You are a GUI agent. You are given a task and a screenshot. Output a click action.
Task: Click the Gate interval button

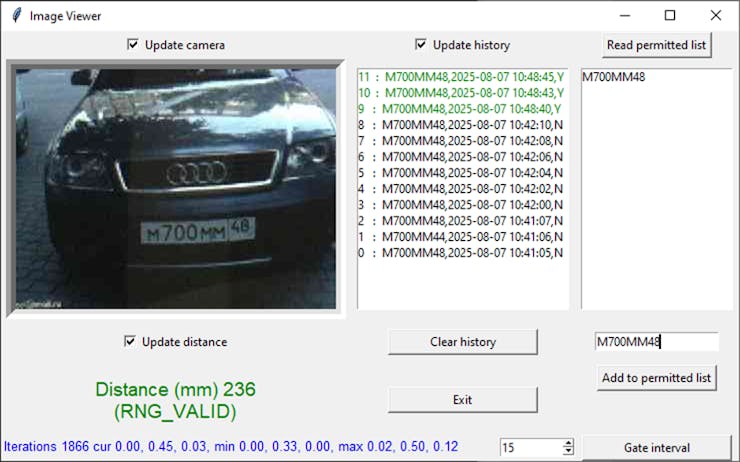(x=656, y=447)
